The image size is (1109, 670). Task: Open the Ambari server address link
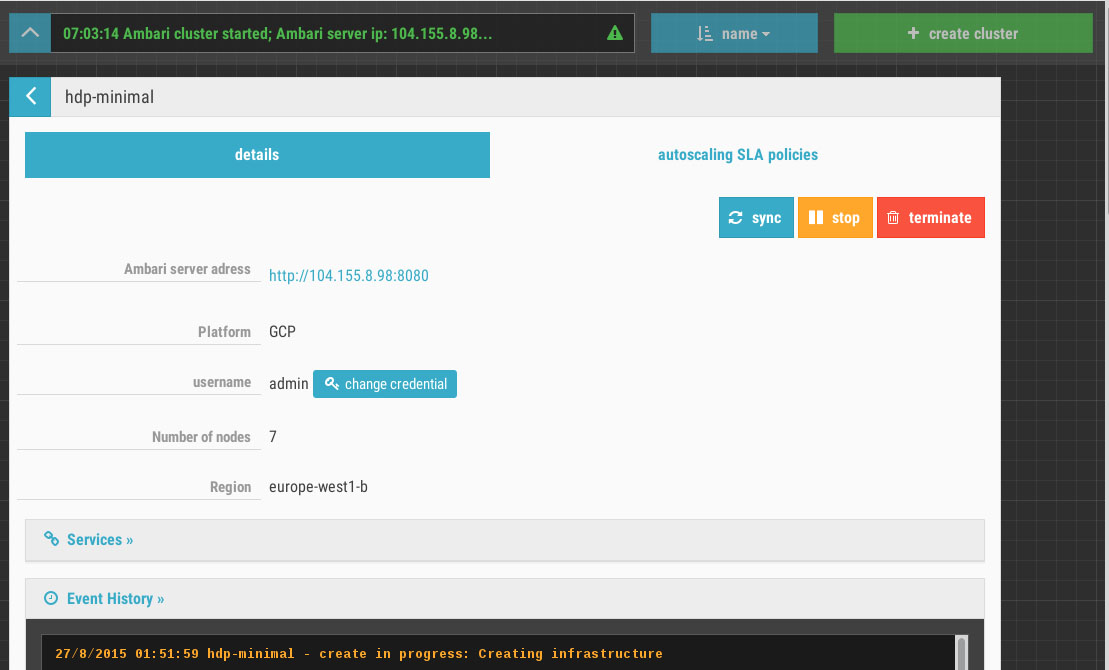tap(348, 276)
